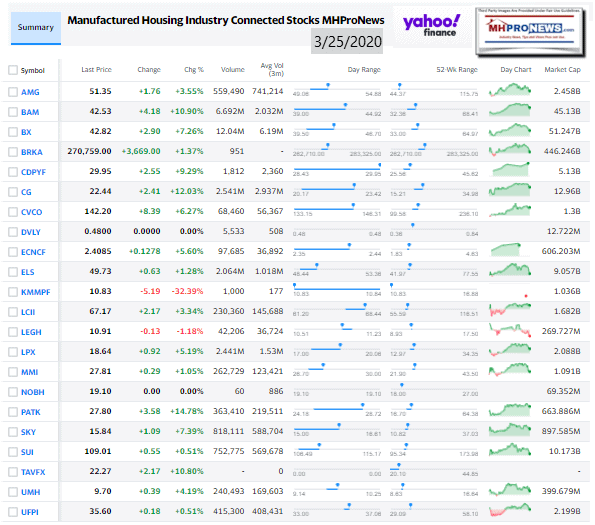Image resolution: width=595 pixels, height=525 pixels.
Task: View the PATK day chart sparkline
Action: [510, 410]
